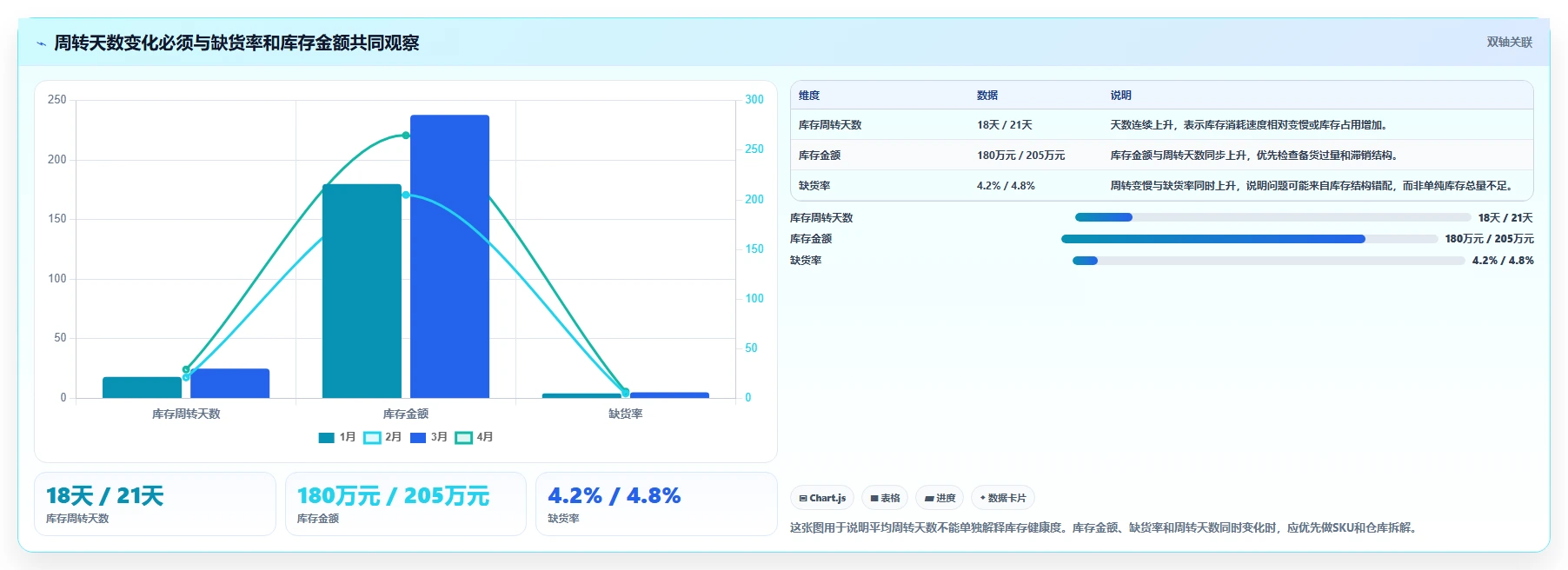Click the small icon before the panel title
The width and height of the screenshot is (1568, 570).
(x=41, y=43)
